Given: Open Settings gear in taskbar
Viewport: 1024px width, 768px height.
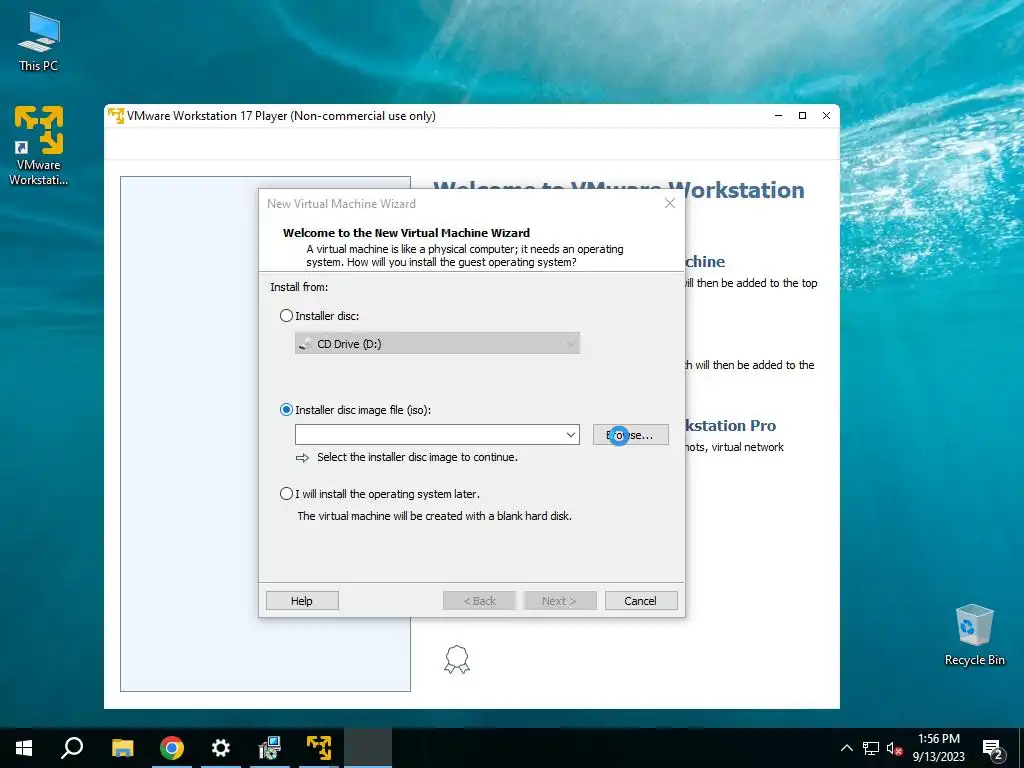Looking at the screenshot, I should pyautogui.click(x=221, y=748).
